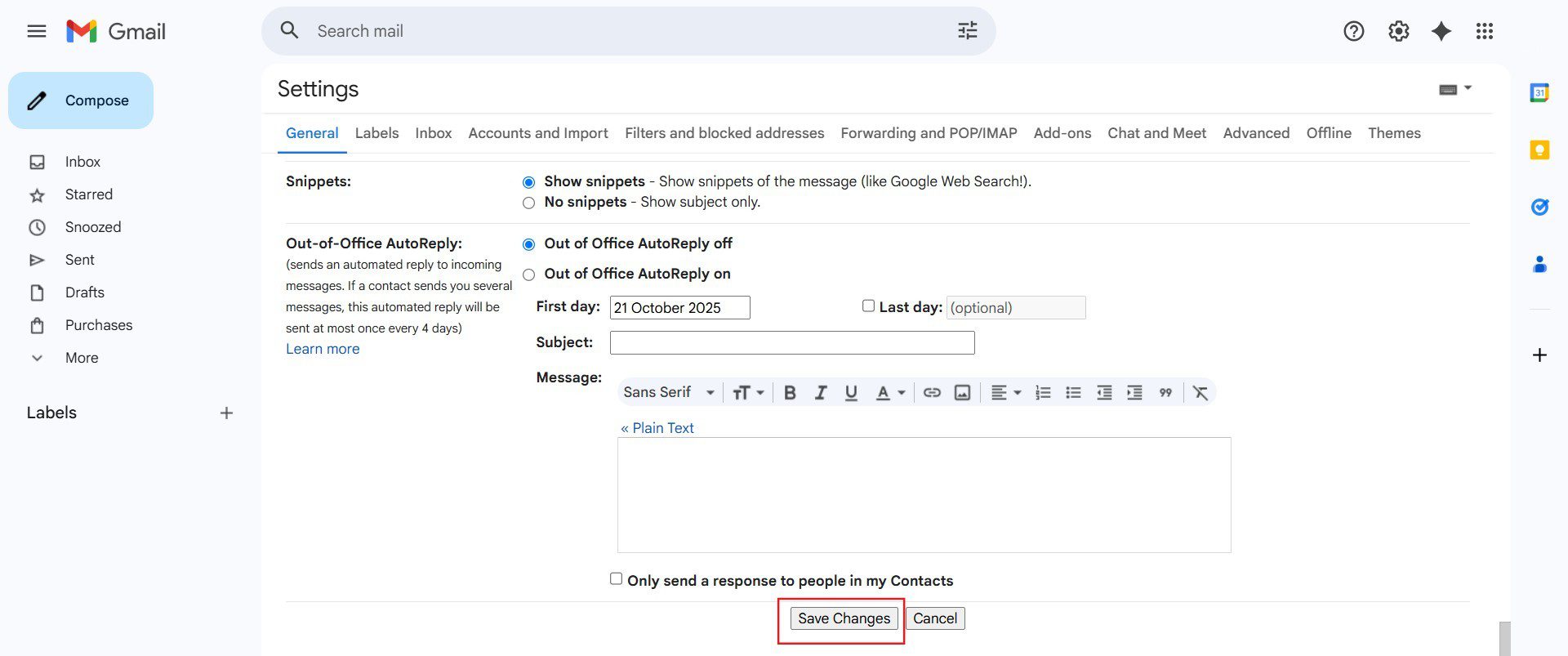Click the Save Changes button
This screenshot has height=656, width=1568.
click(844, 618)
